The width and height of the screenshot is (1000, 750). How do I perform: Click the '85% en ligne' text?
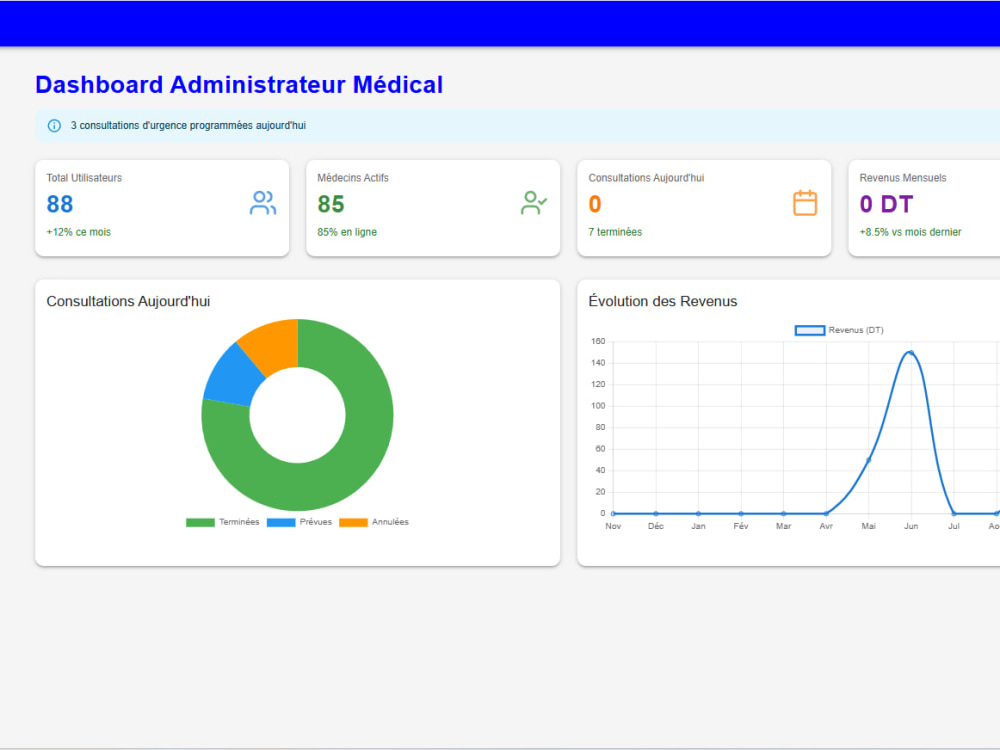pos(347,232)
